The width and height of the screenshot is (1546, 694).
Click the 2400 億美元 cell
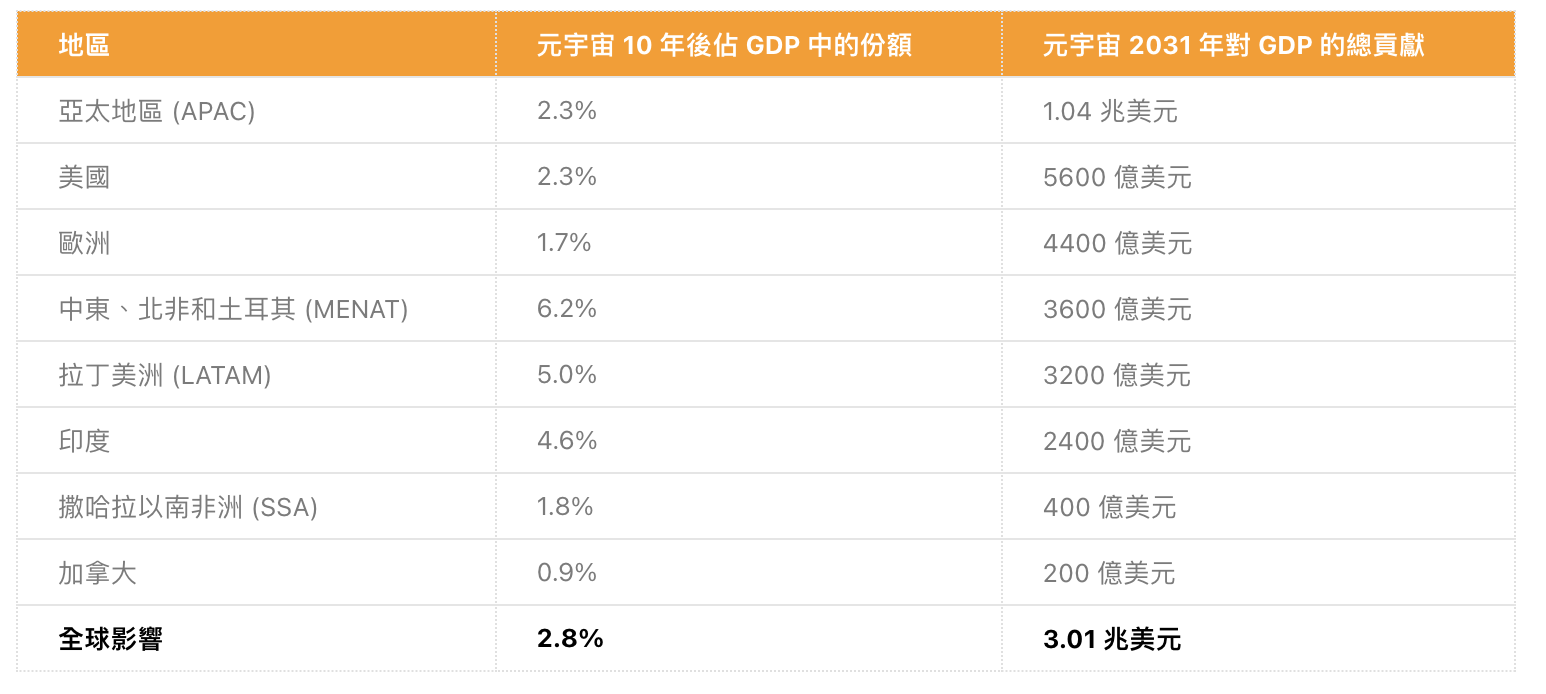tap(1117, 441)
